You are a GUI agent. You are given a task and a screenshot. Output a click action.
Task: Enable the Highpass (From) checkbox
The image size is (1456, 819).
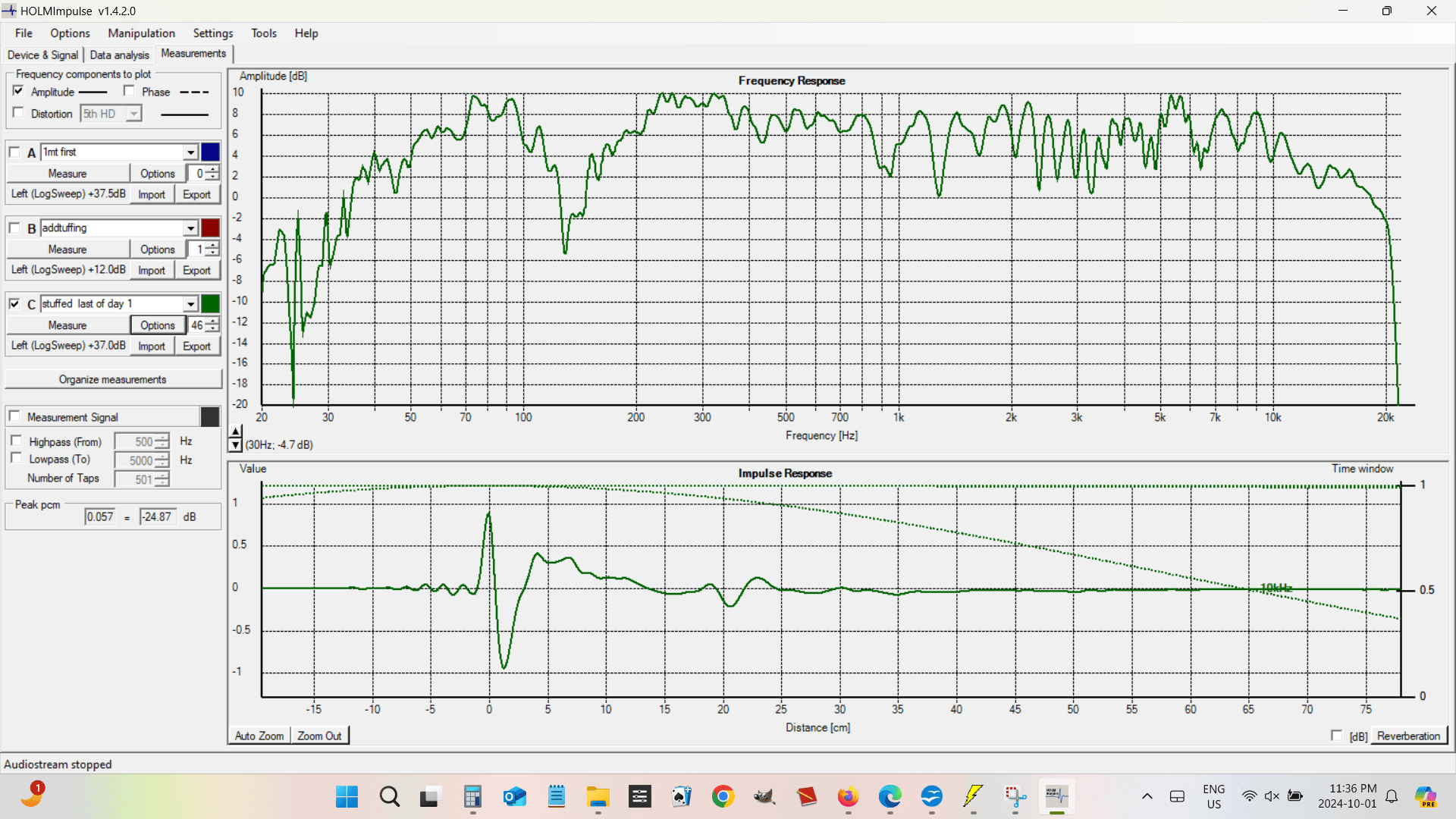17,441
